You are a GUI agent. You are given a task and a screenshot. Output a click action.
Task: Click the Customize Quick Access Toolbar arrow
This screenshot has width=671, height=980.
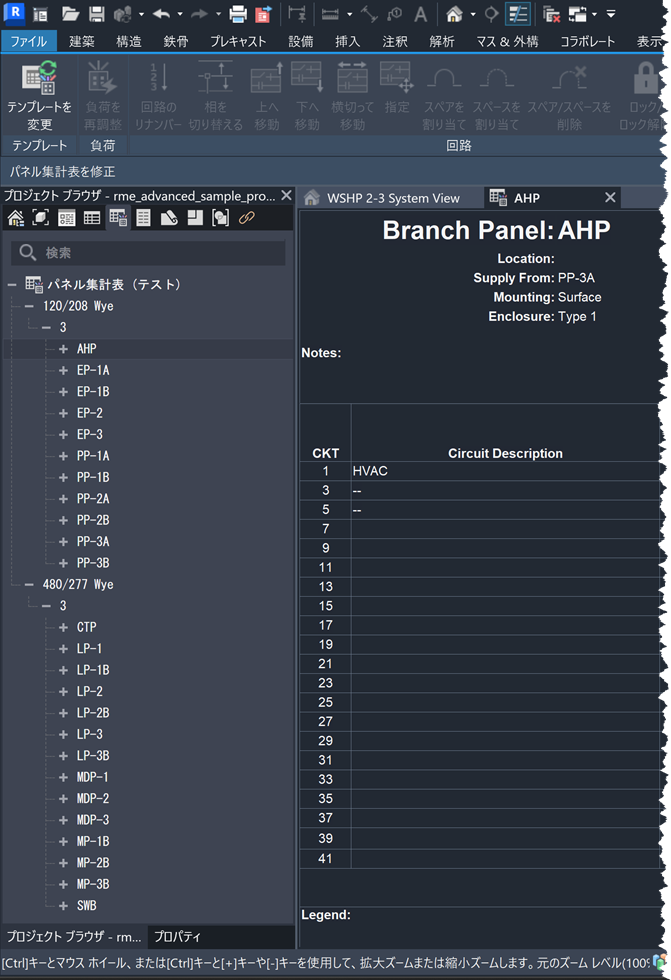[611, 14]
